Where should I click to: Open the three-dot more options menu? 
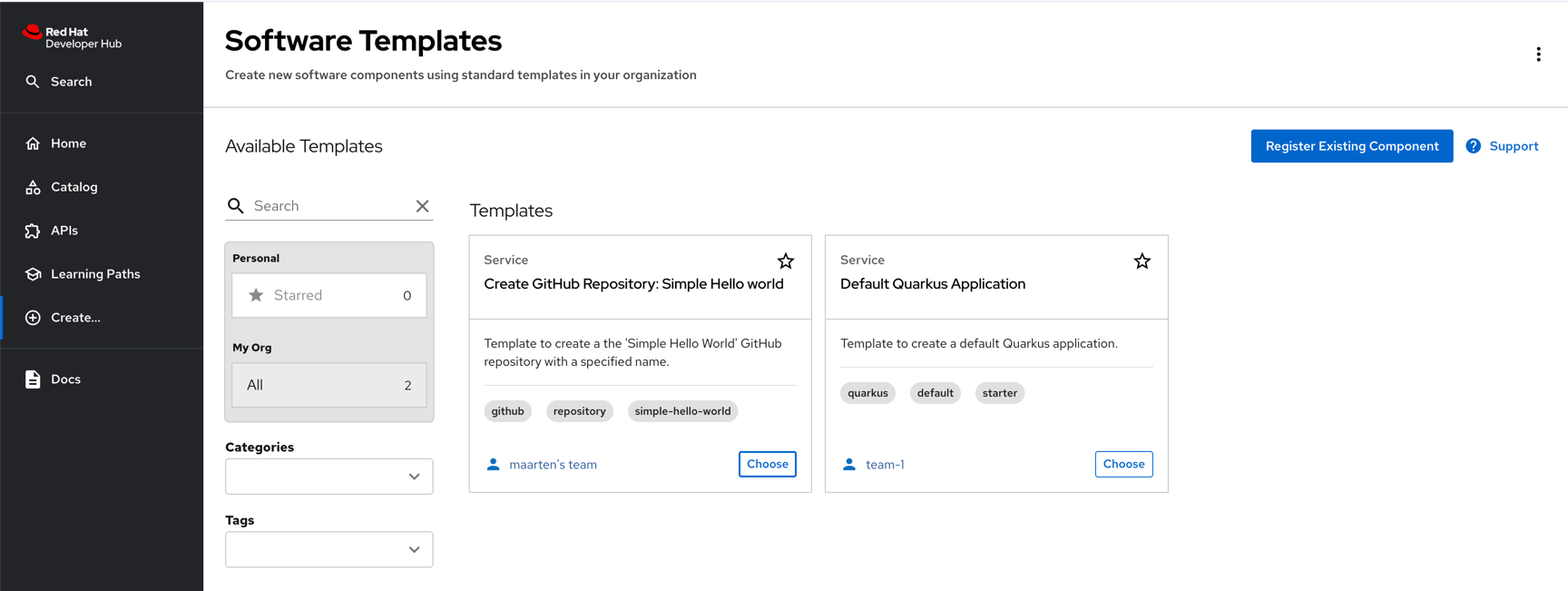(x=1538, y=54)
